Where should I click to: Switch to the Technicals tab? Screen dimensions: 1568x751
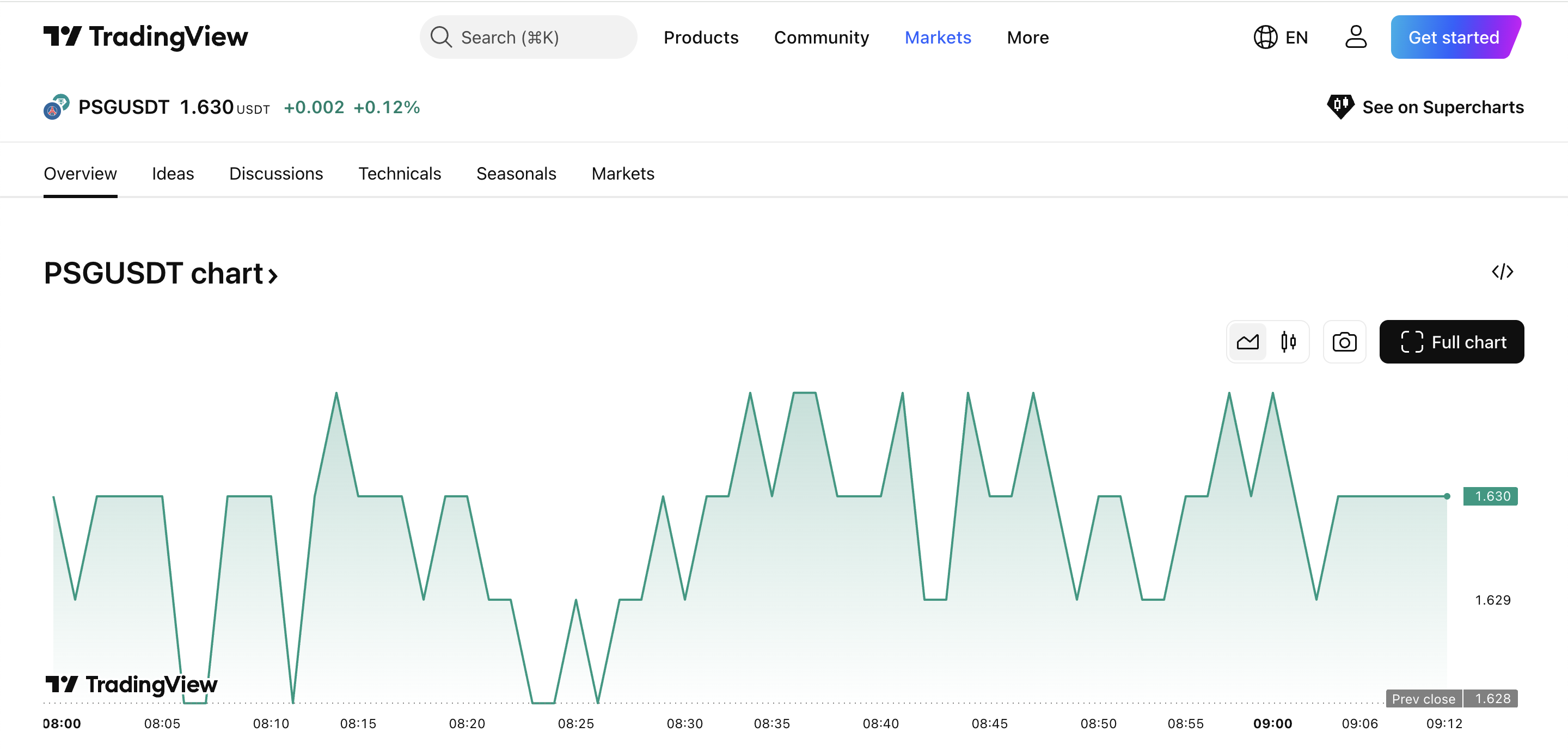pyautogui.click(x=399, y=174)
